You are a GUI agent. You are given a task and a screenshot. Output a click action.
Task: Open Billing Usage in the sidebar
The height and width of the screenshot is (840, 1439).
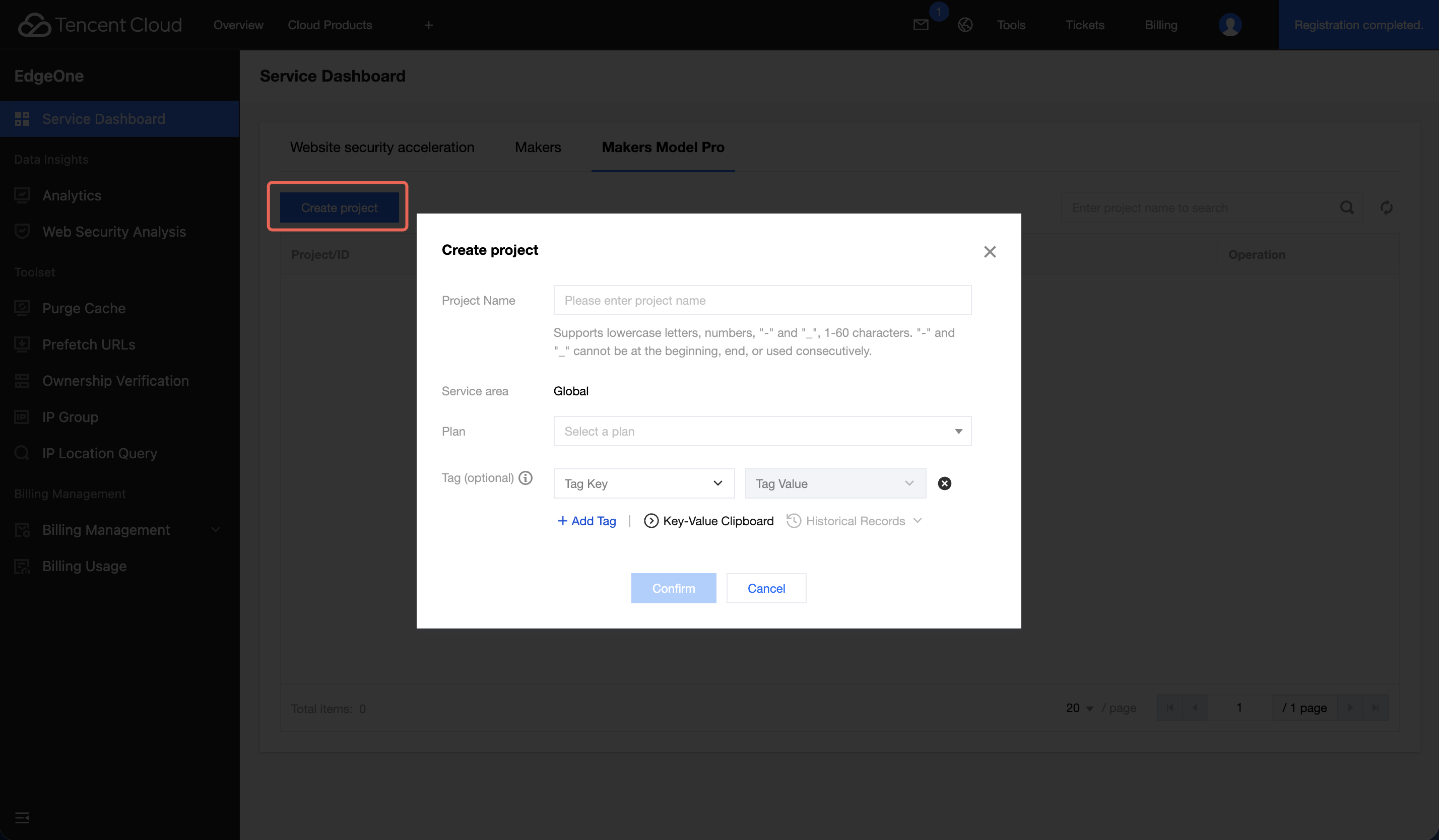click(119, 566)
